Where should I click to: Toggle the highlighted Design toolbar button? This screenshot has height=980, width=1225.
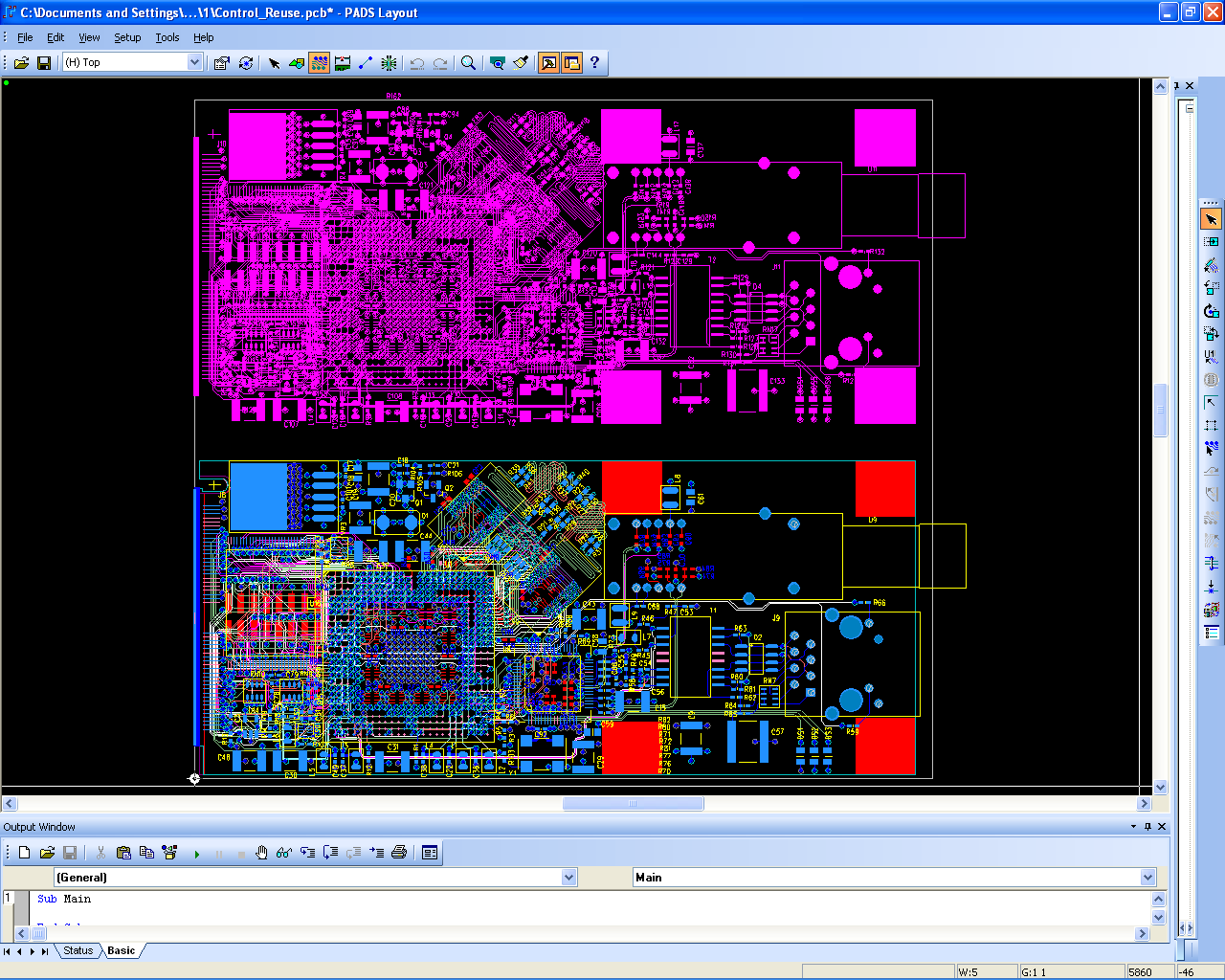click(x=319, y=63)
